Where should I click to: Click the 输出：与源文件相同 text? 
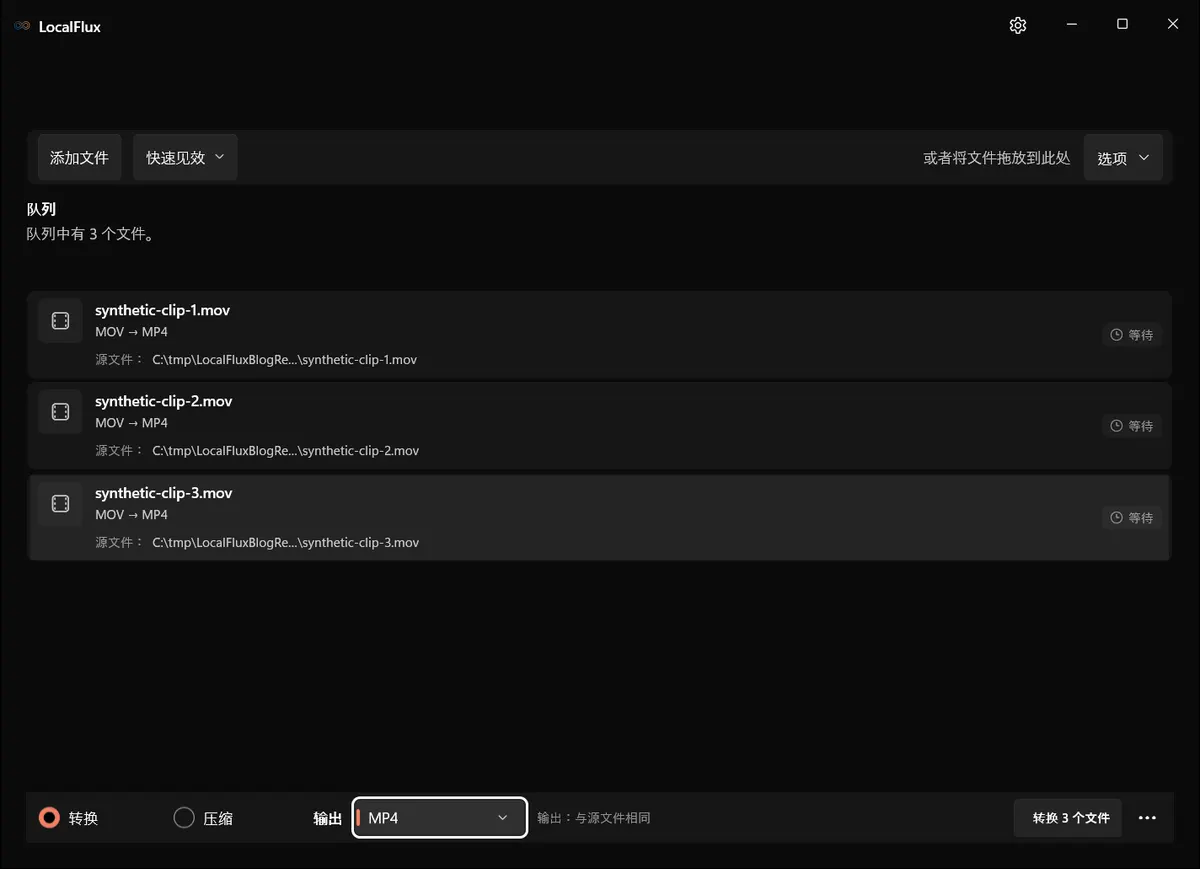[x=594, y=818]
